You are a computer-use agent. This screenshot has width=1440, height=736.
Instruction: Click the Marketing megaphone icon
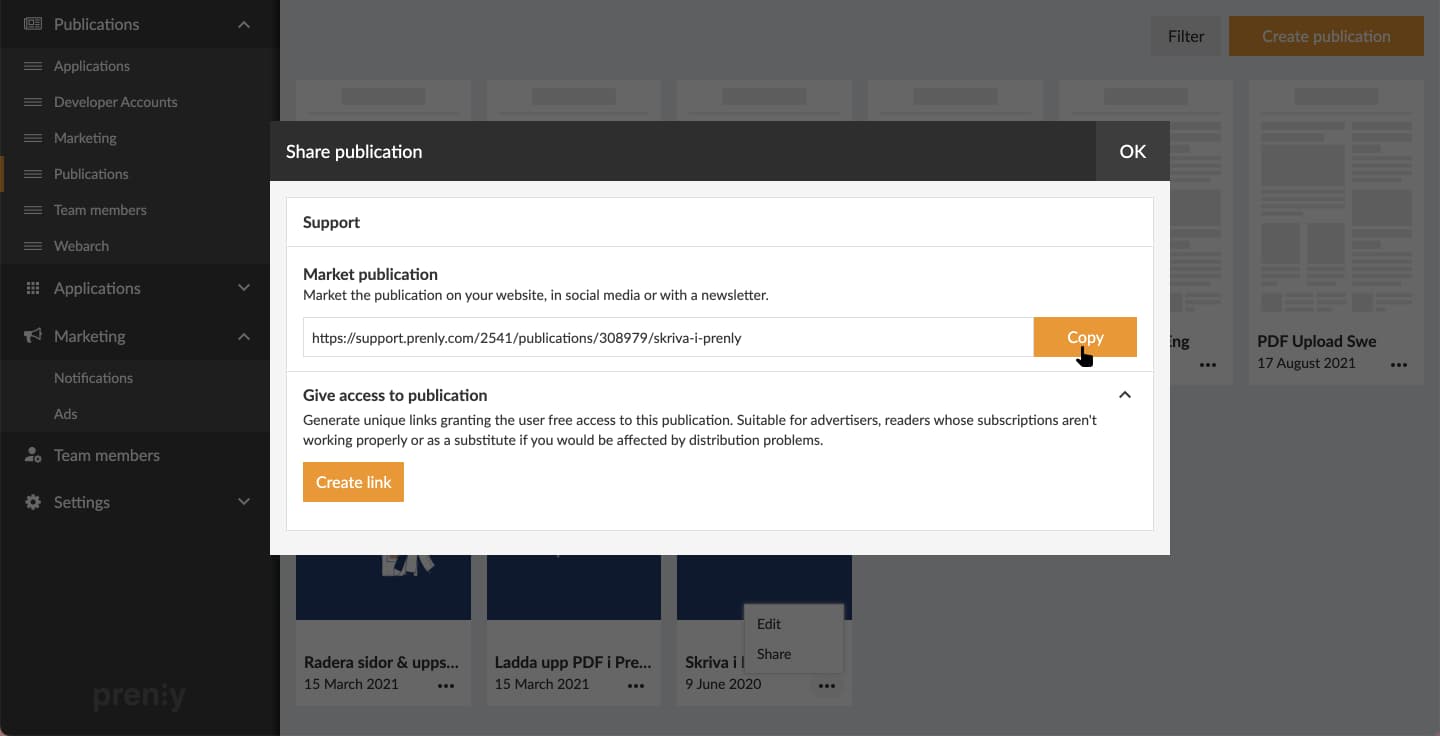(x=33, y=336)
